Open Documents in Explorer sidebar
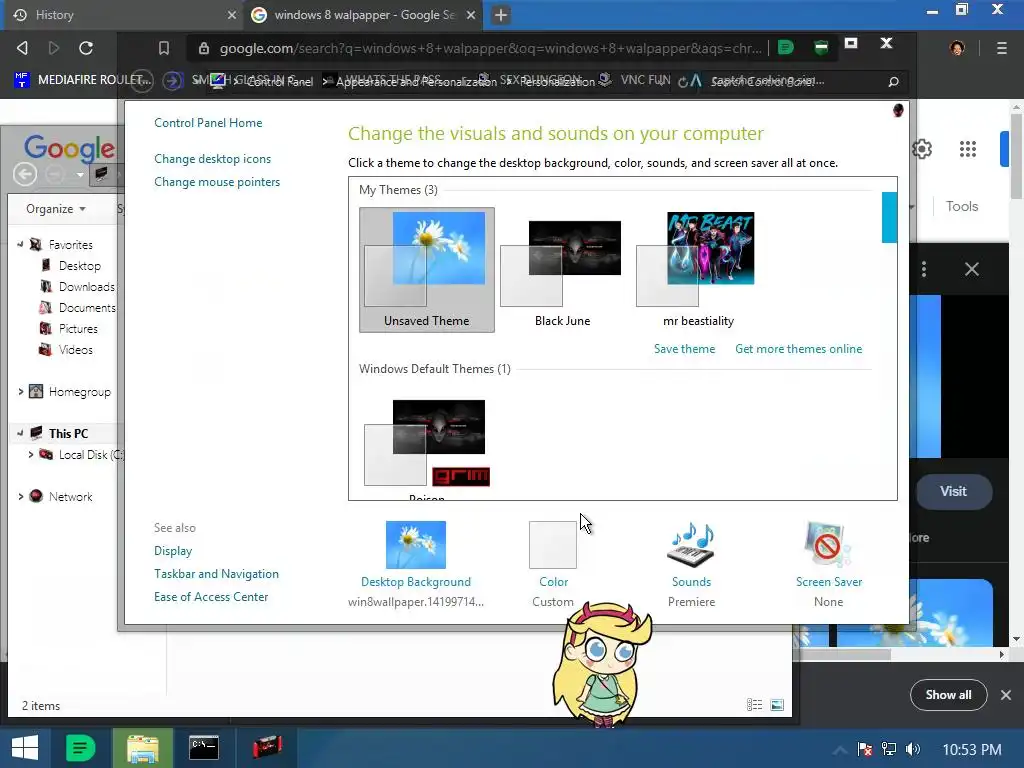The width and height of the screenshot is (1024, 768). (x=87, y=308)
